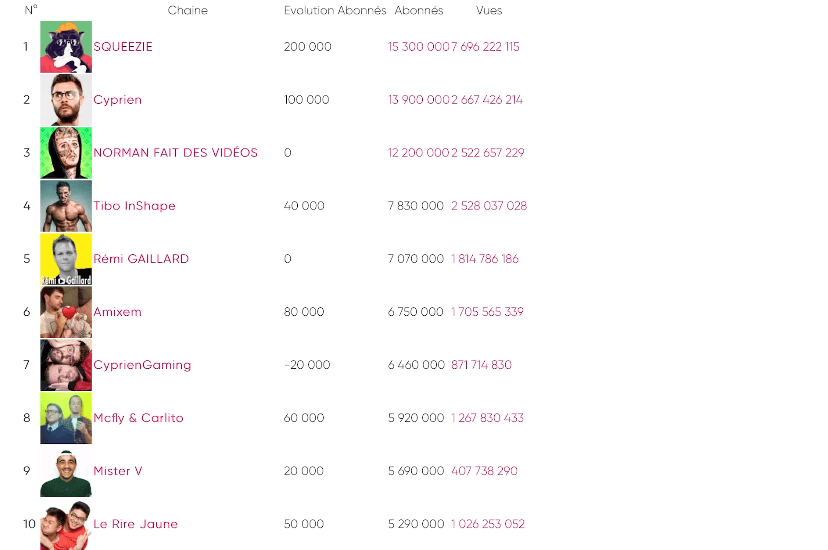Click the Cyprien channel name link
This screenshot has width=828, height=550.
pos(117,100)
